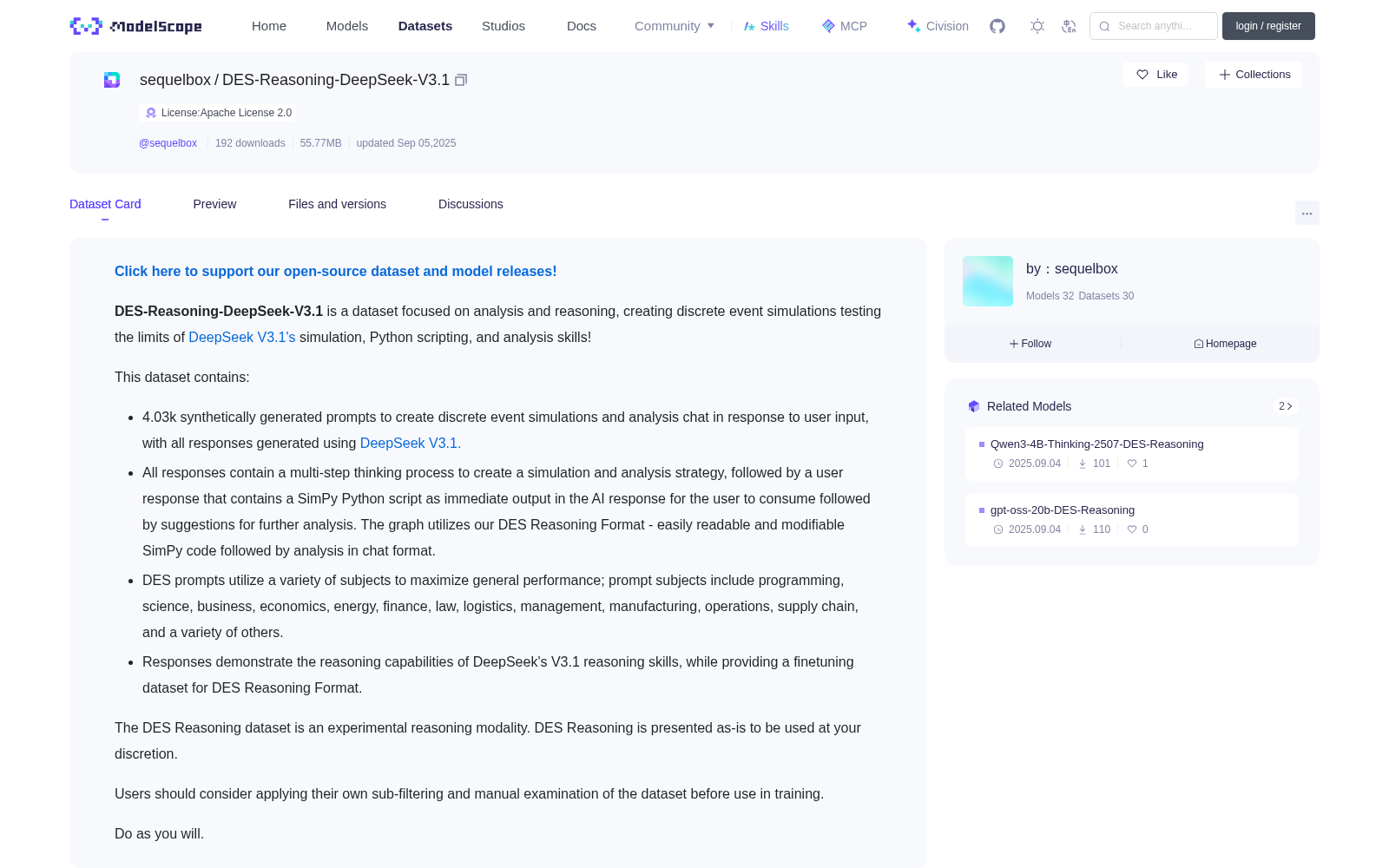Switch to the Discussions tab
Viewport: 1389px width, 868px height.
click(471, 204)
